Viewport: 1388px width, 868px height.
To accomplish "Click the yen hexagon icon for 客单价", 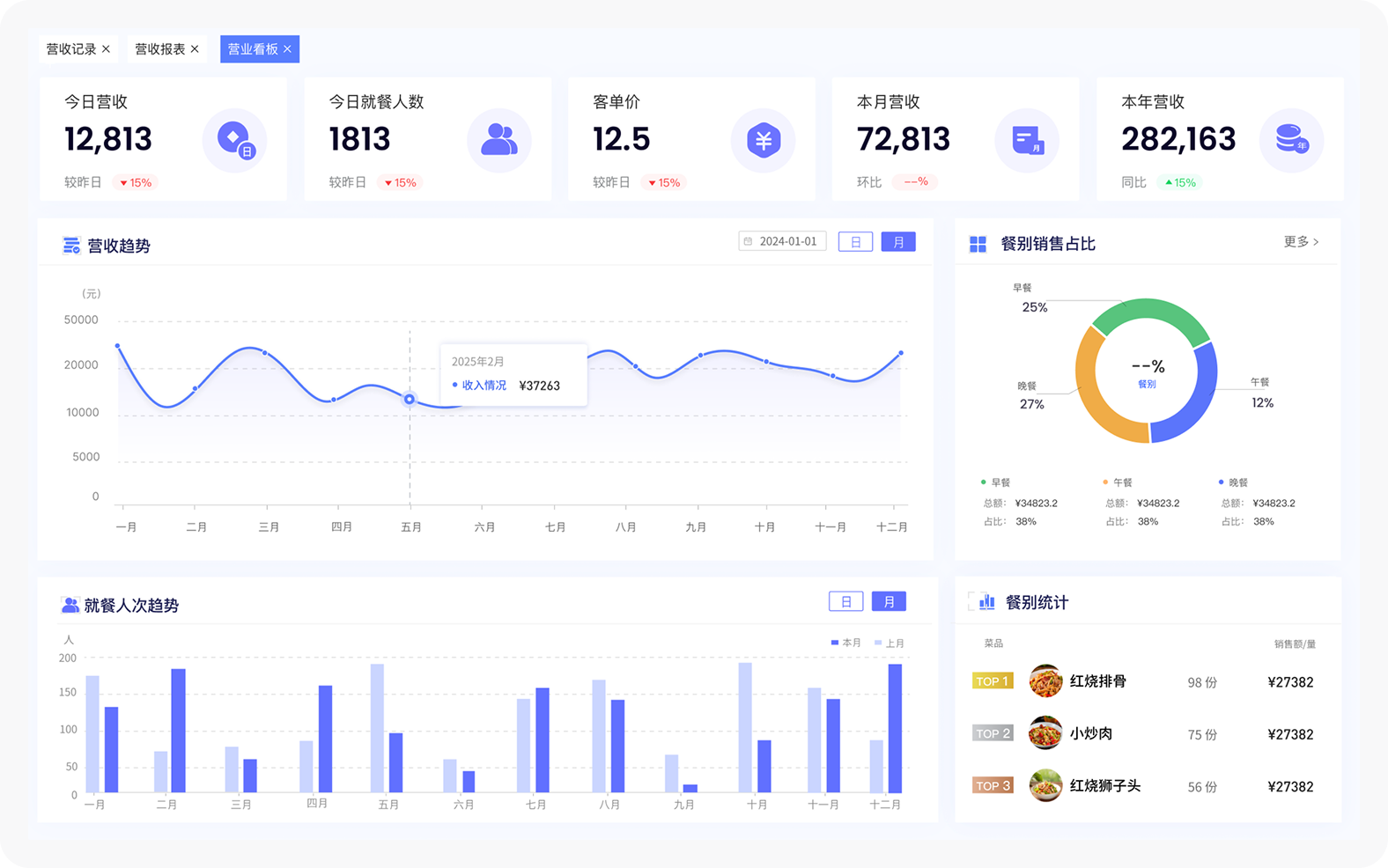I will (x=764, y=140).
